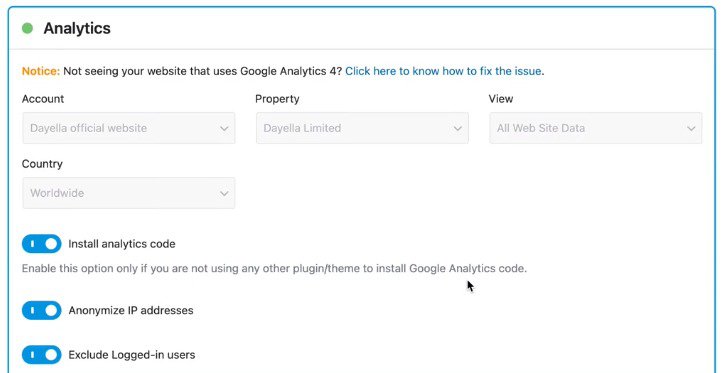725x373 pixels.
Task: Disable Anonymize IP addresses switch
Action: coord(42,311)
